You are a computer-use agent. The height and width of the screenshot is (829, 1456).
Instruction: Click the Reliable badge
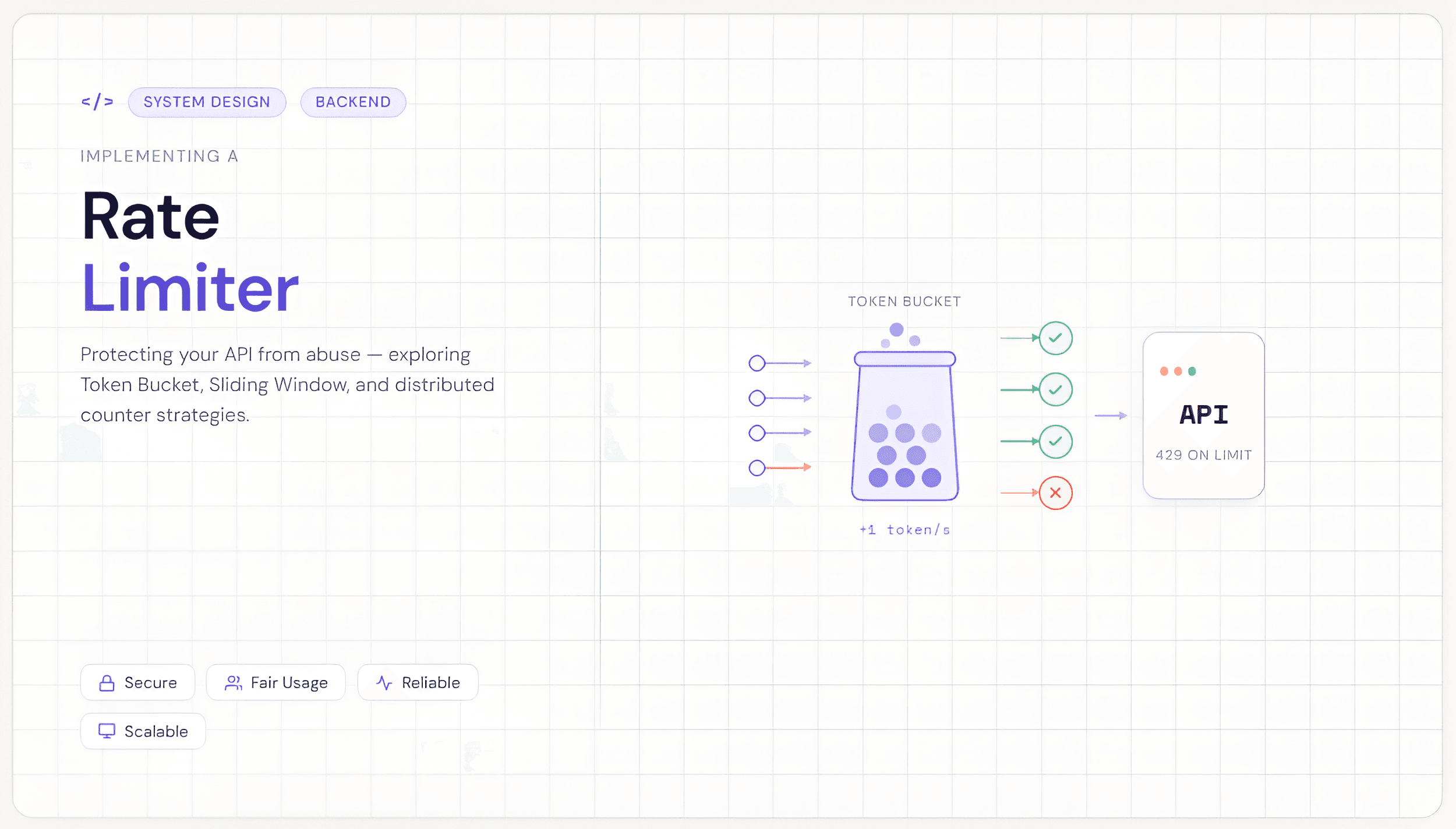coord(418,682)
